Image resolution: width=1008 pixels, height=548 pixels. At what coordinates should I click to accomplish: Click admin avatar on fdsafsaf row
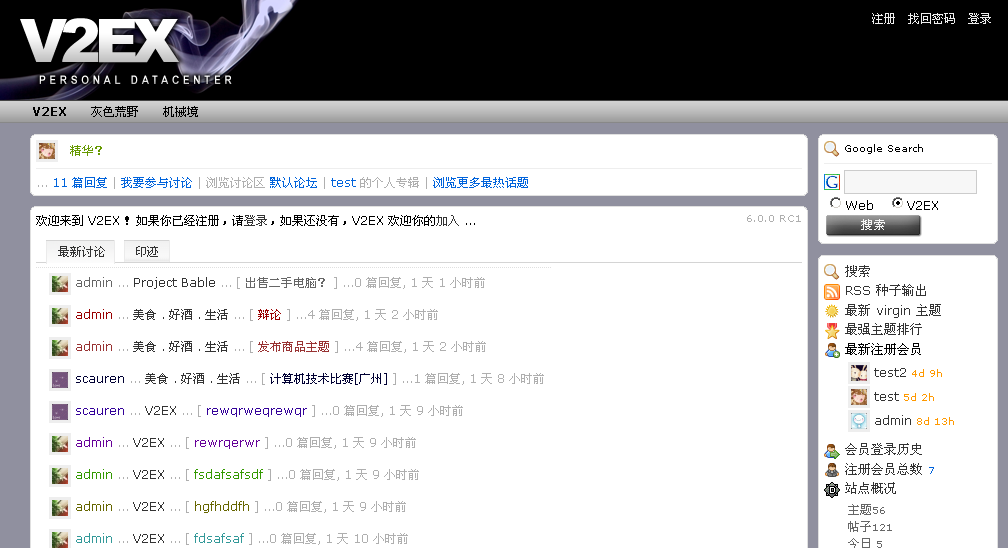point(60,539)
